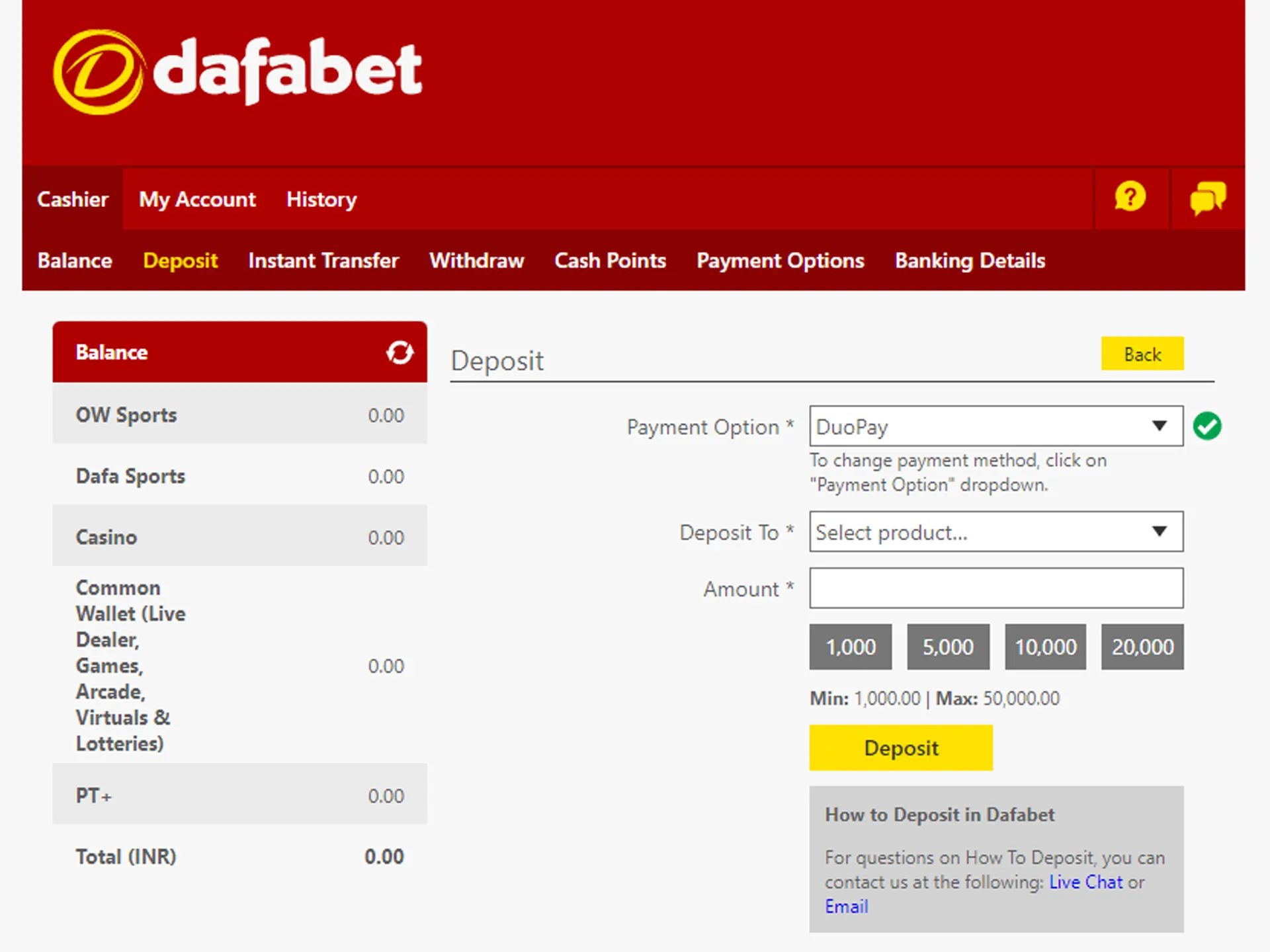The width and height of the screenshot is (1270, 952).
Task: Choose the 5,000 quick amount
Action: tap(948, 647)
